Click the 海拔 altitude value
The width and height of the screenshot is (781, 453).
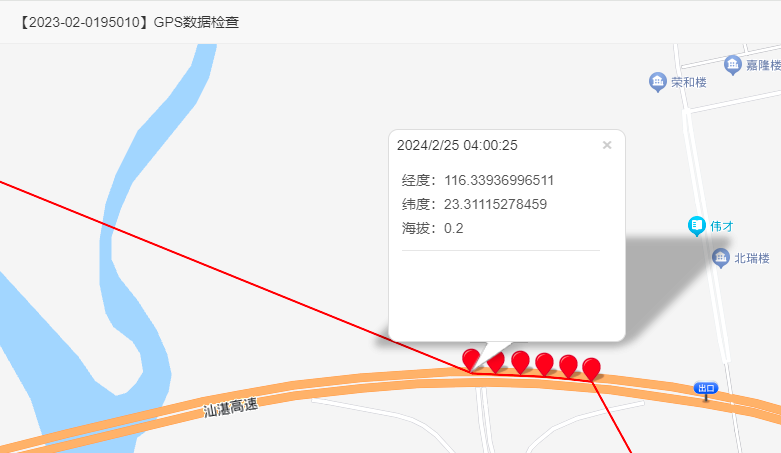tap(453, 229)
